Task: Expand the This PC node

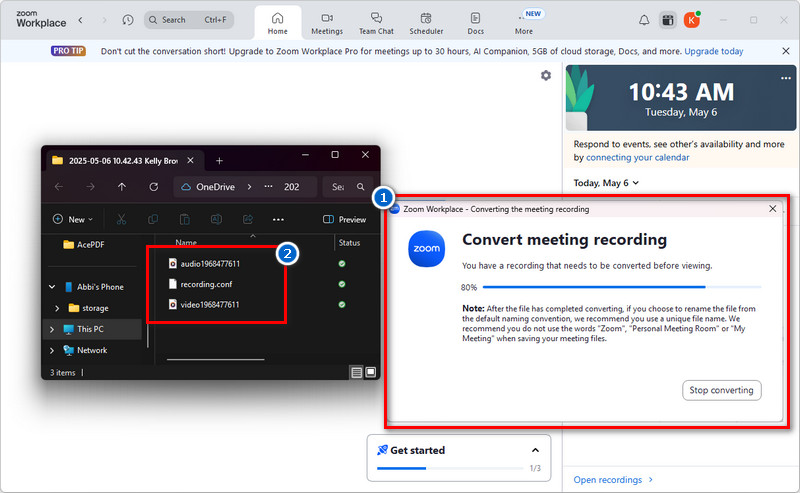Action: pos(52,329)
